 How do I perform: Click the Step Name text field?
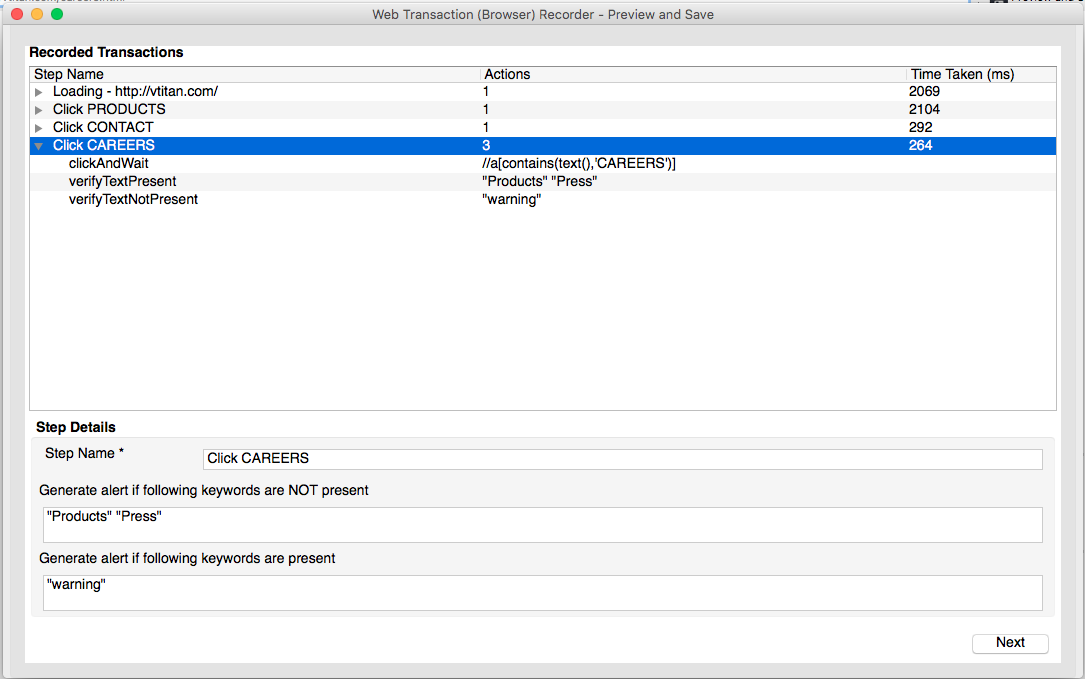click(622, 459)
